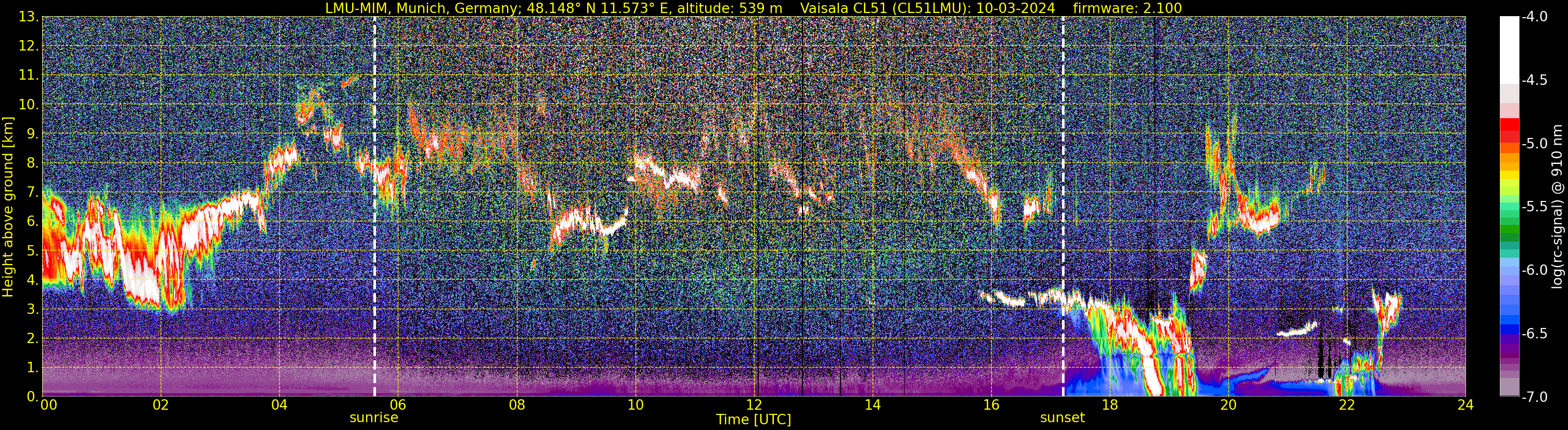Click height axis tick label 12.

point(28,46)
